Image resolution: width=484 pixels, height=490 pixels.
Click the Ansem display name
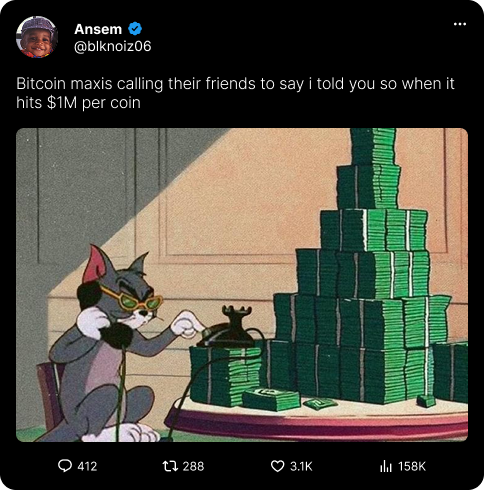98,29
